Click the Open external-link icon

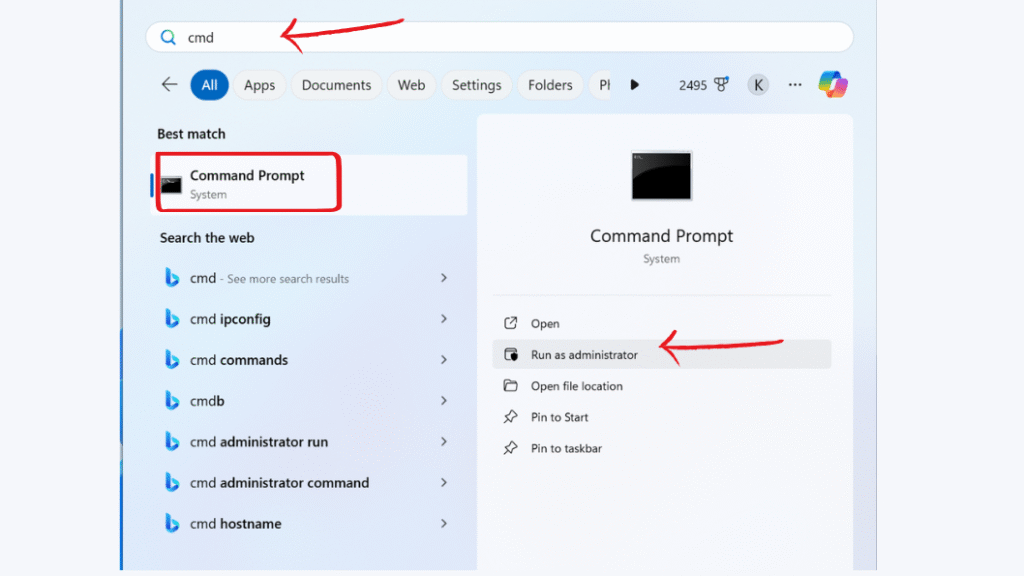(511, 323)
